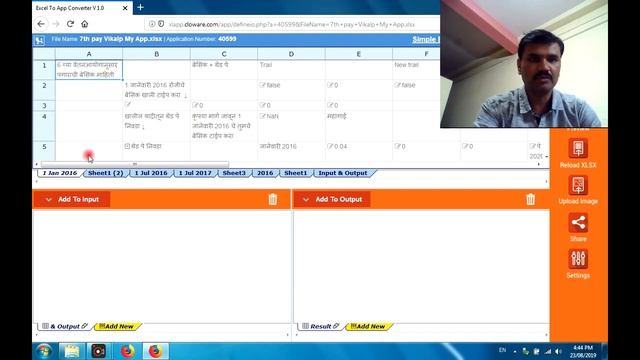The width and height of the screenshot is (640, 360).
Task: Open the Windows Start menu
Action: click(x=44, y=351)
